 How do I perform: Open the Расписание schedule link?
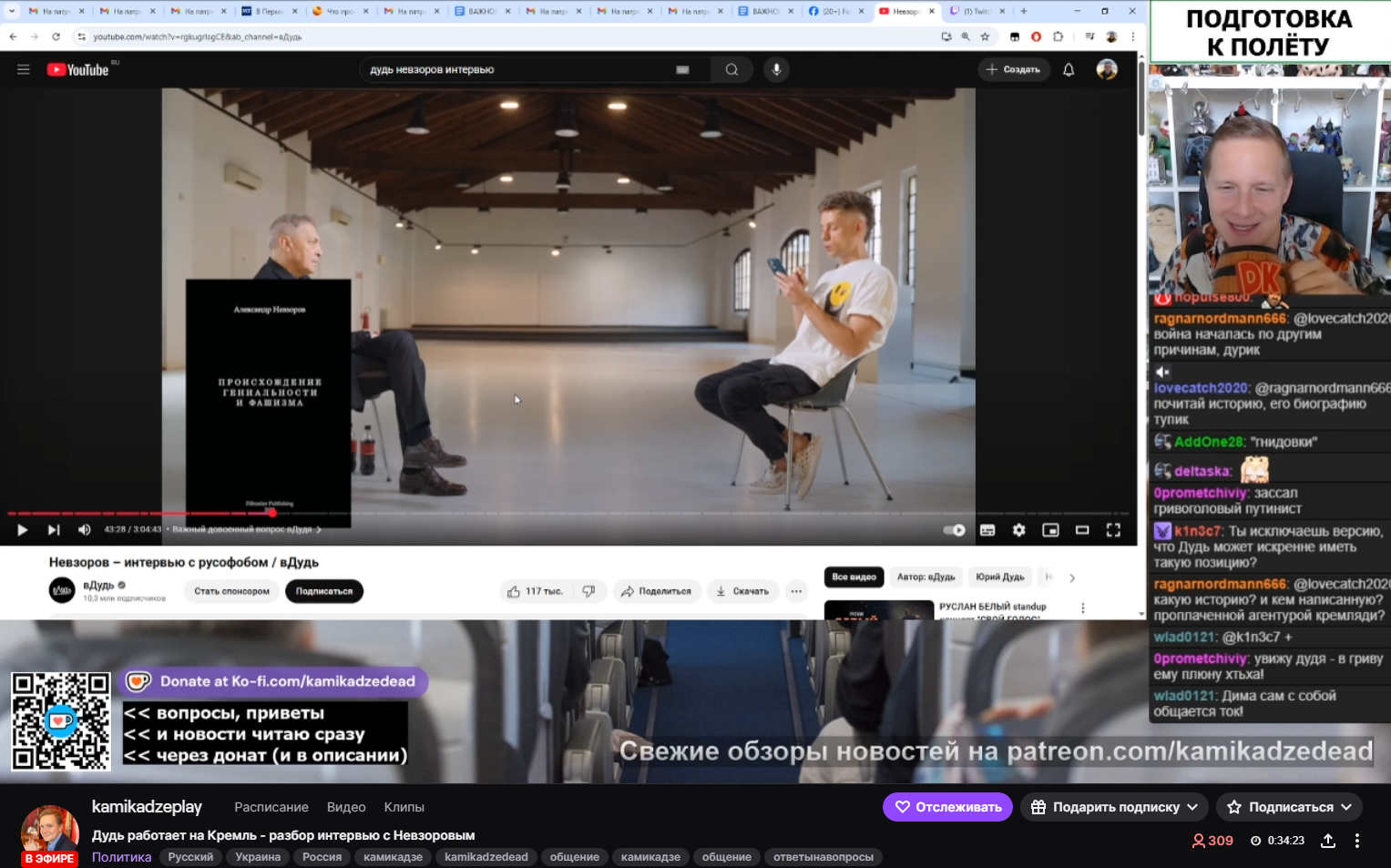[271, 807]
